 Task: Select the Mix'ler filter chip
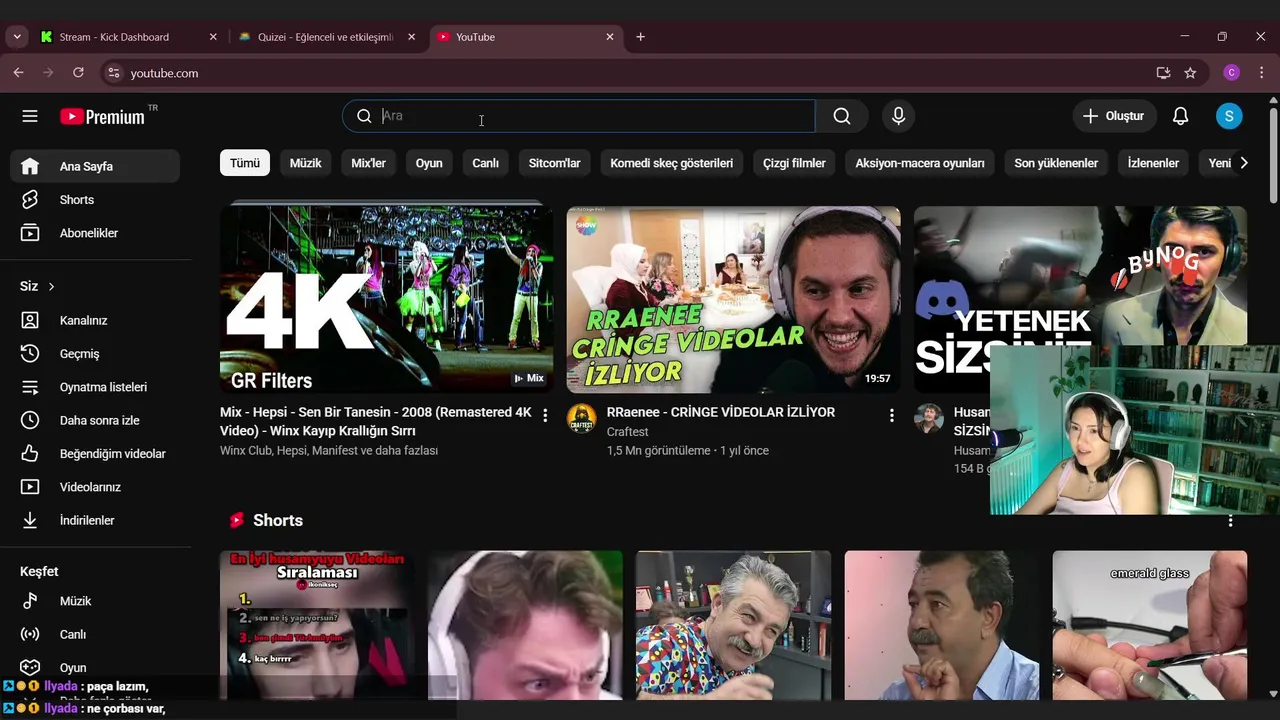(x=368, y=163)
